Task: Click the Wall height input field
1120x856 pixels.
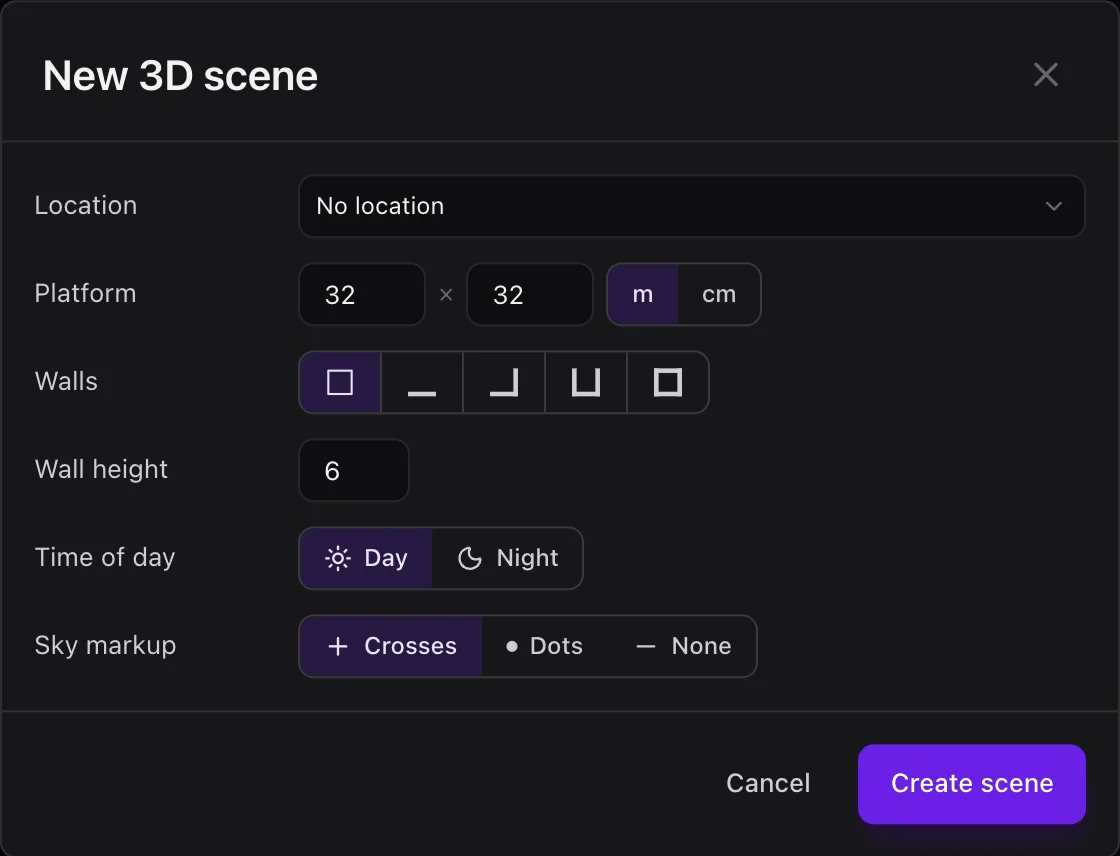Action: [354, 470]
